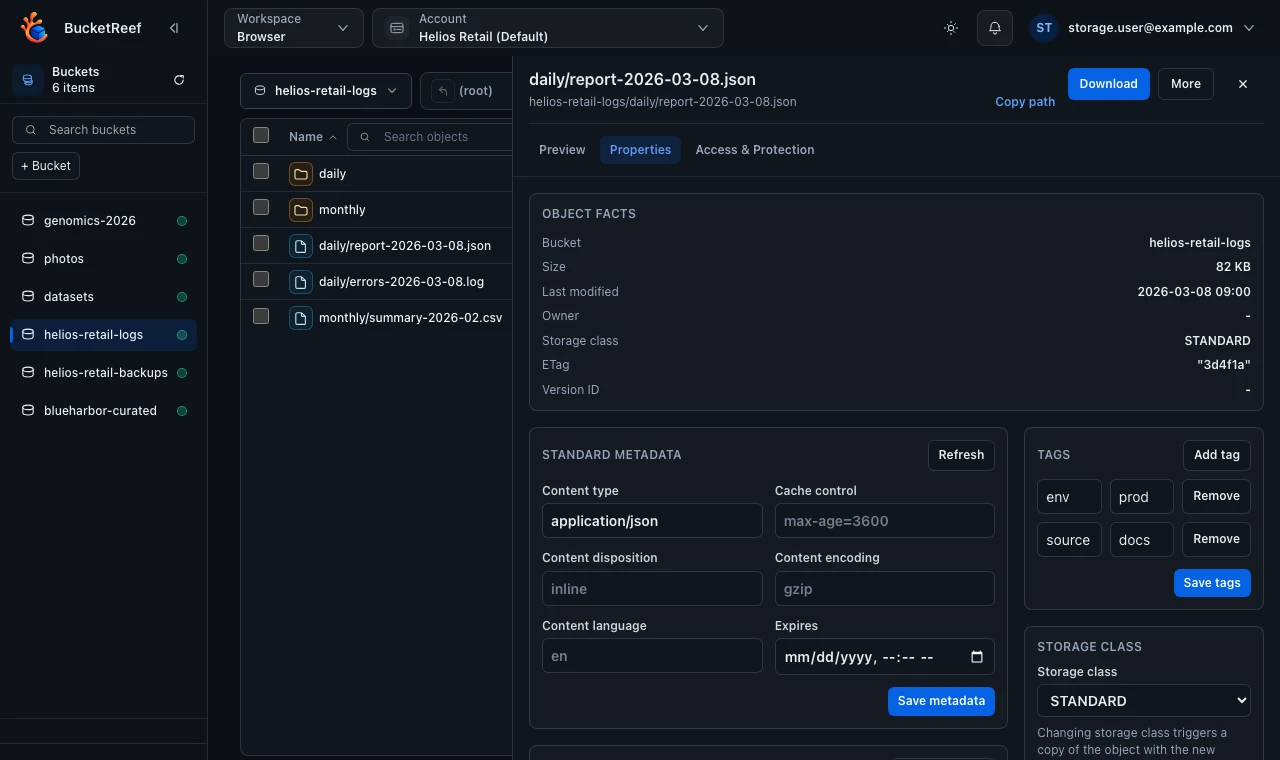Viewport: 1280px width, 760px height.
Task: Open notifications bell icon
Action: pos(995,28)
